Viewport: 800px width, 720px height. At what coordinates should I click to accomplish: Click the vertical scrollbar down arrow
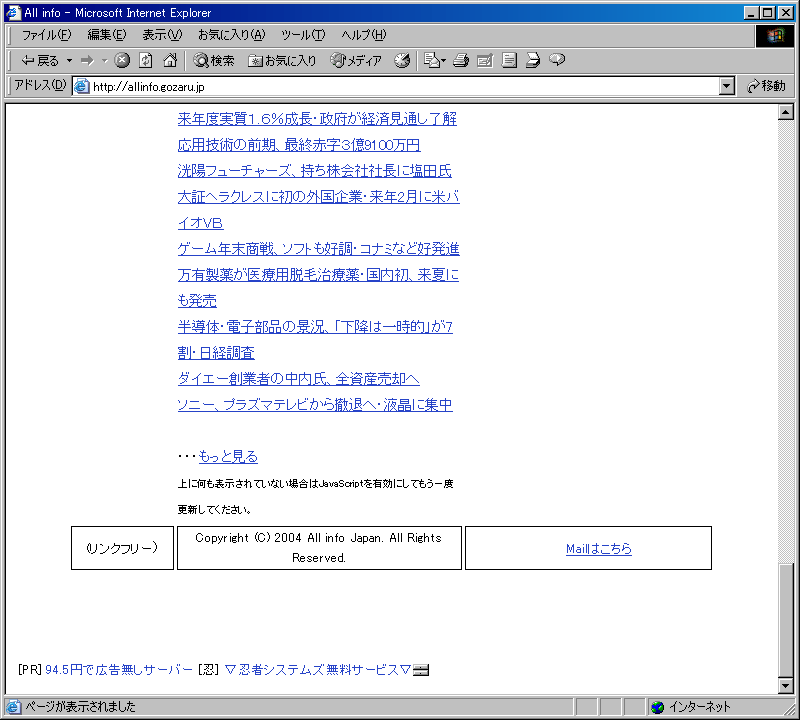(x=786, y=686)
